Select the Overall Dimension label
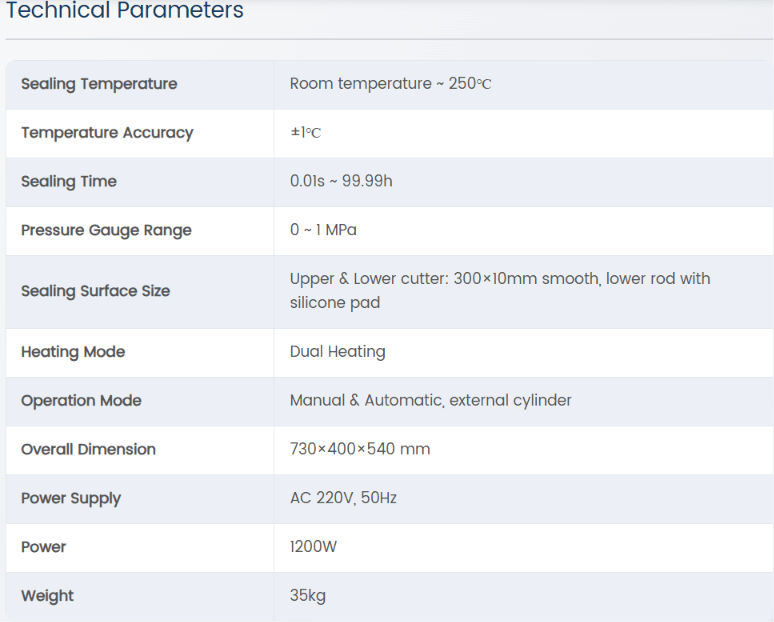 [88, 450]
